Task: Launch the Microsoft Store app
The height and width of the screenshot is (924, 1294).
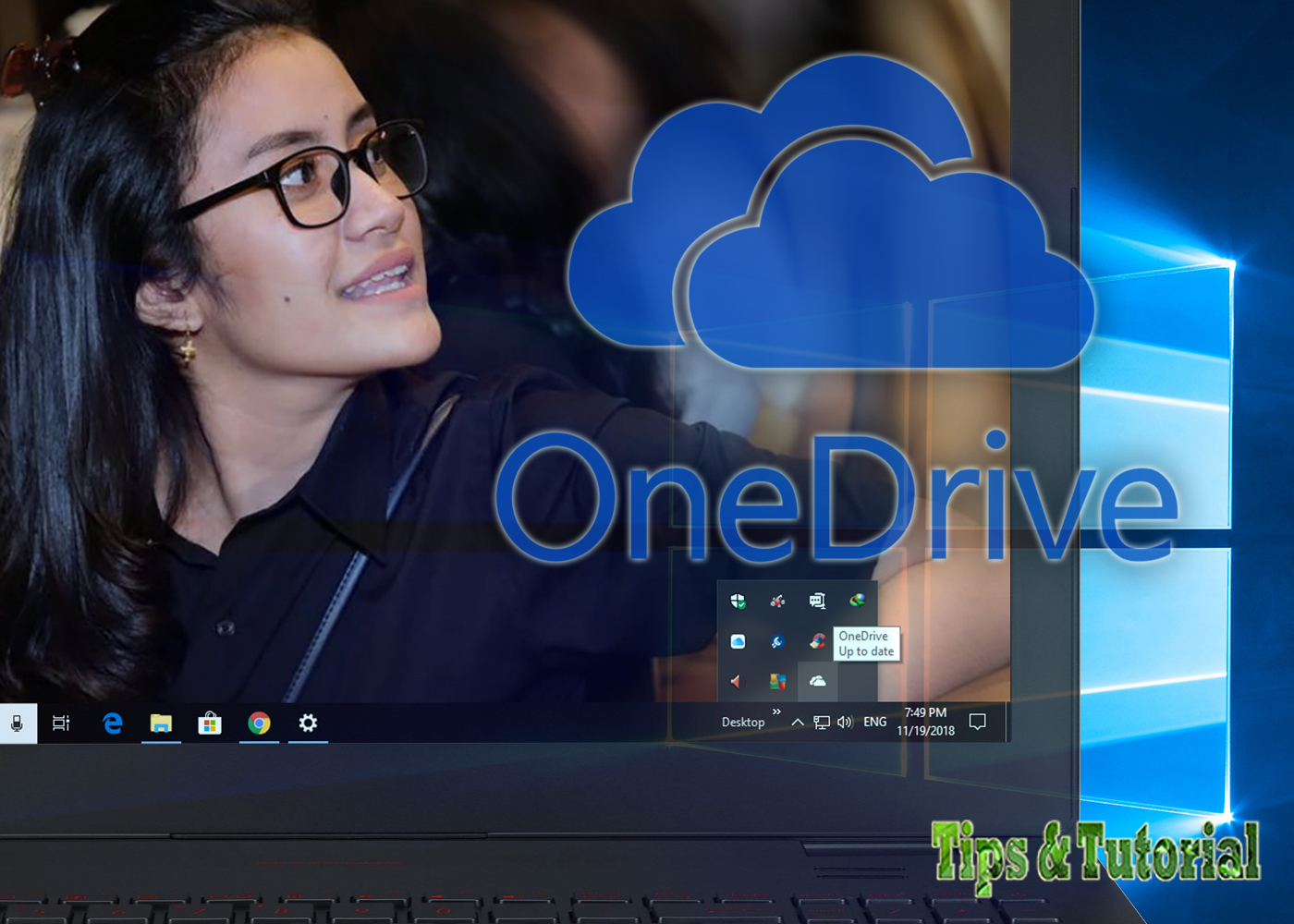Action: pos(210,724)
